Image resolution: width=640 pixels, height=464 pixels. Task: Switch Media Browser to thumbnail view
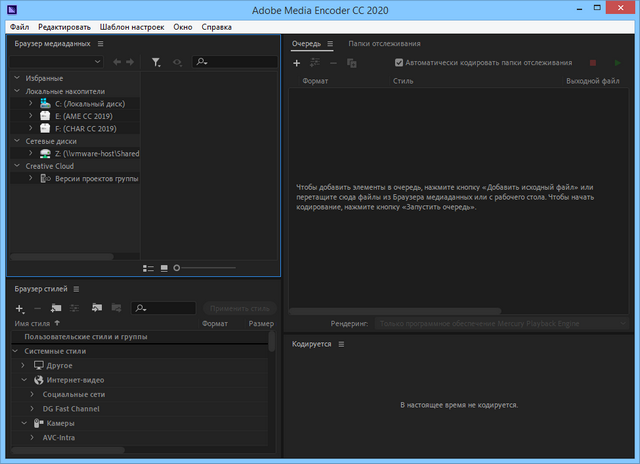(164, 268)
